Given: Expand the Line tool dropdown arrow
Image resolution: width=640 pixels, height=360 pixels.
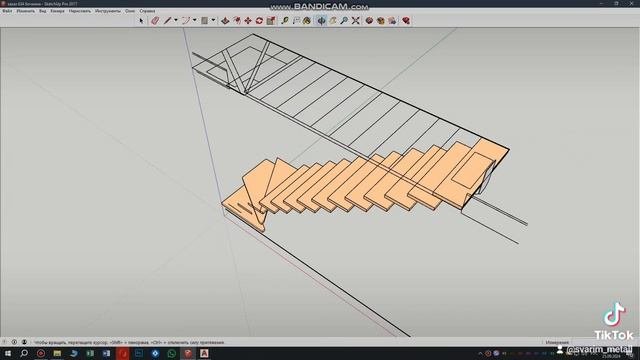Looking at the screenshot, I should pyautogui.click(x=176, y=20).
